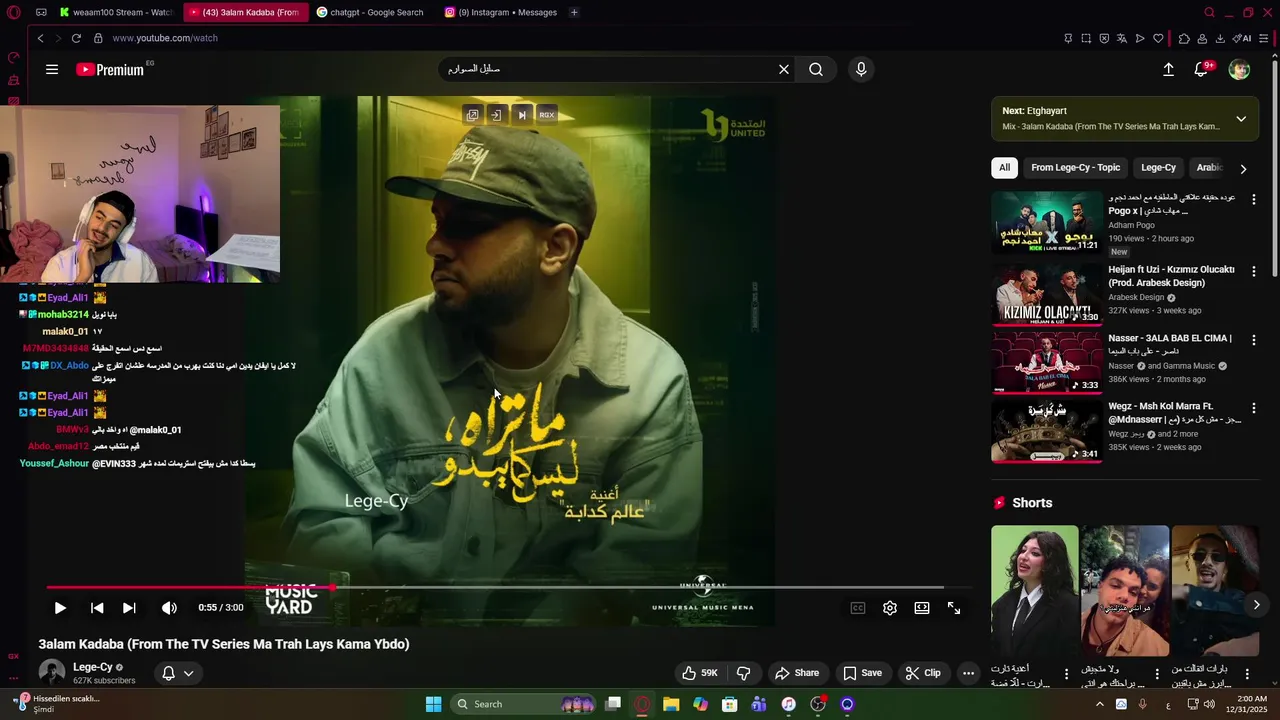Viewport: 1280px width, 720px height.
Task: Open a new browser tab plus
Action: click(x=574, y=12)
